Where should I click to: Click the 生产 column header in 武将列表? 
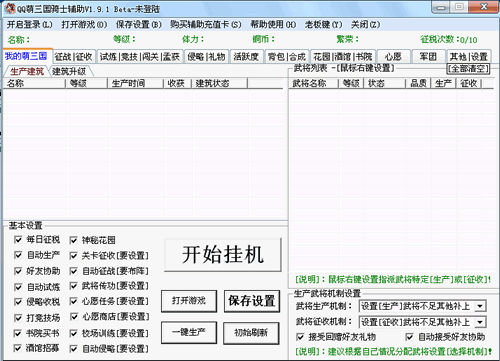tap(444, 83)
